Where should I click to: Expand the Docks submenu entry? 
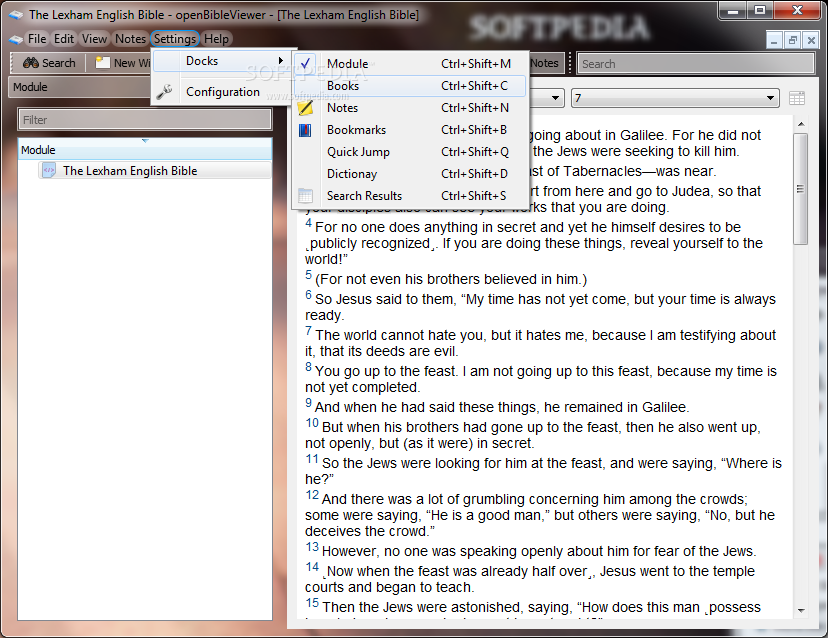[x=222, y=61]
